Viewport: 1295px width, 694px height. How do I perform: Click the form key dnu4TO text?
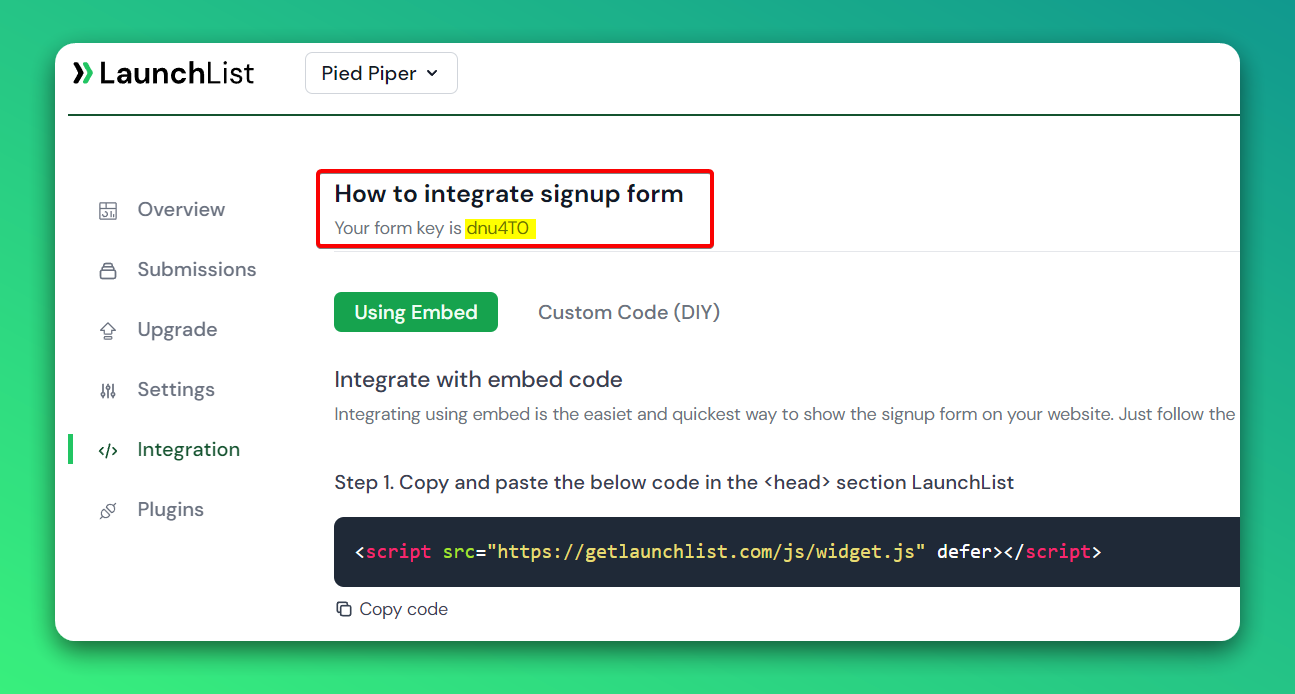pyautogui.click(x=498, y=228)
